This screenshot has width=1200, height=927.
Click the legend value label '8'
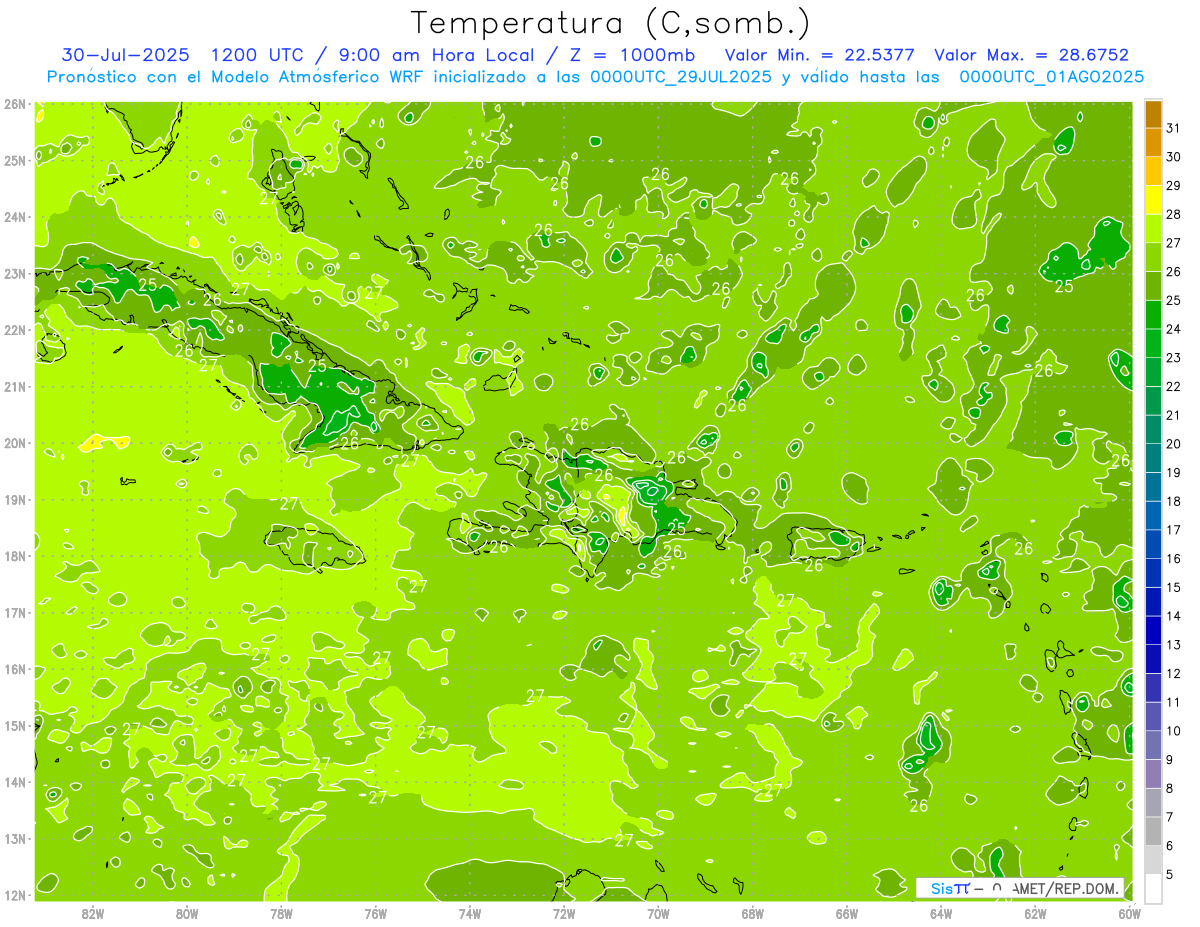click(1170, 788)
